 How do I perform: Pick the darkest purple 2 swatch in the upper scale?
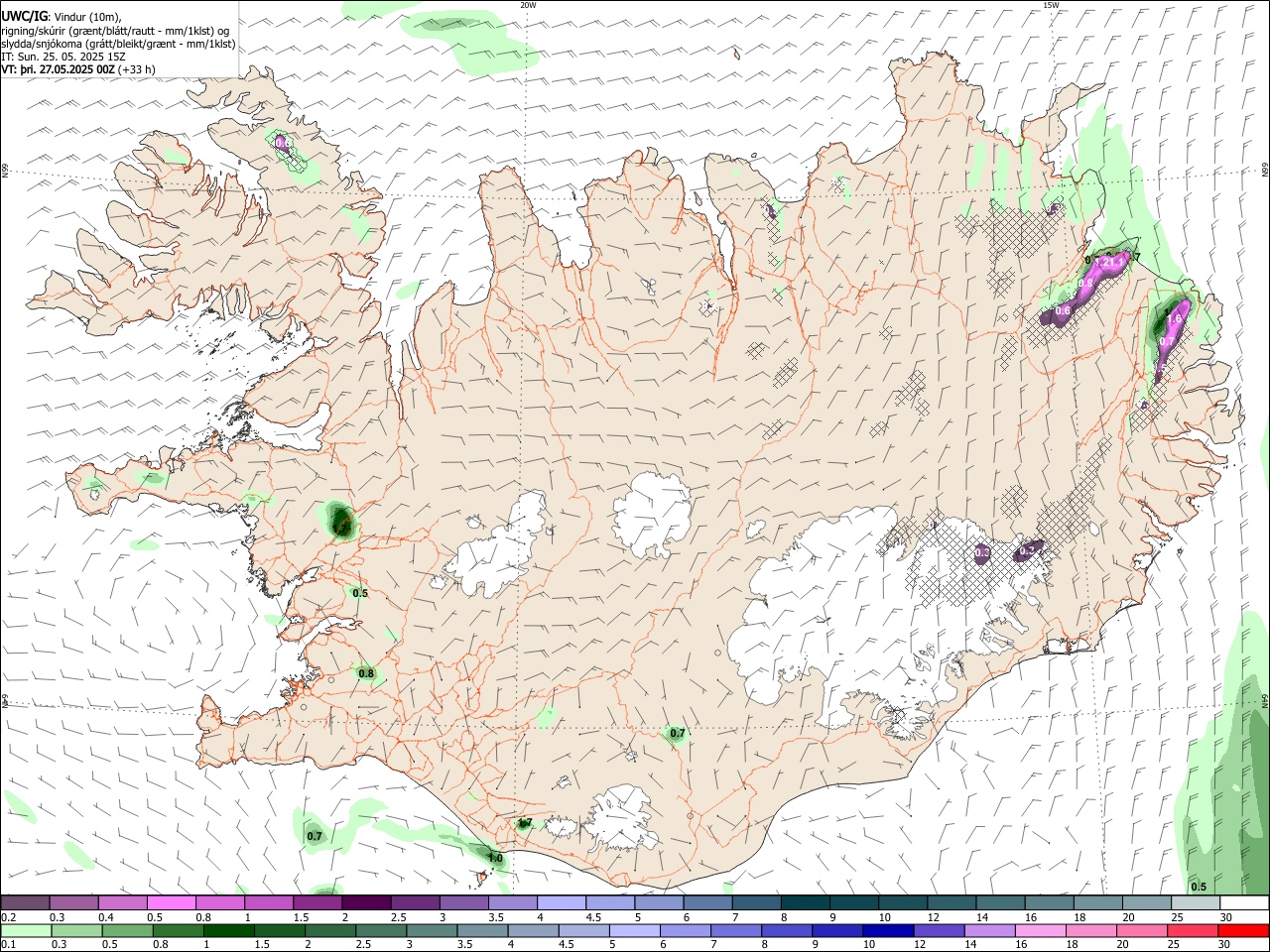[x=366, y=902]
